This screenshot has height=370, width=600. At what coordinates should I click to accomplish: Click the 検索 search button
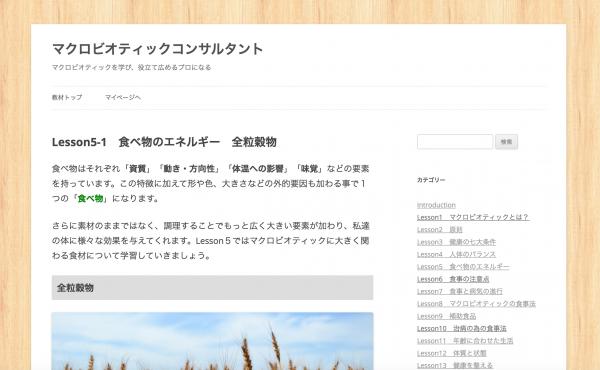click(x=506, y=142)
